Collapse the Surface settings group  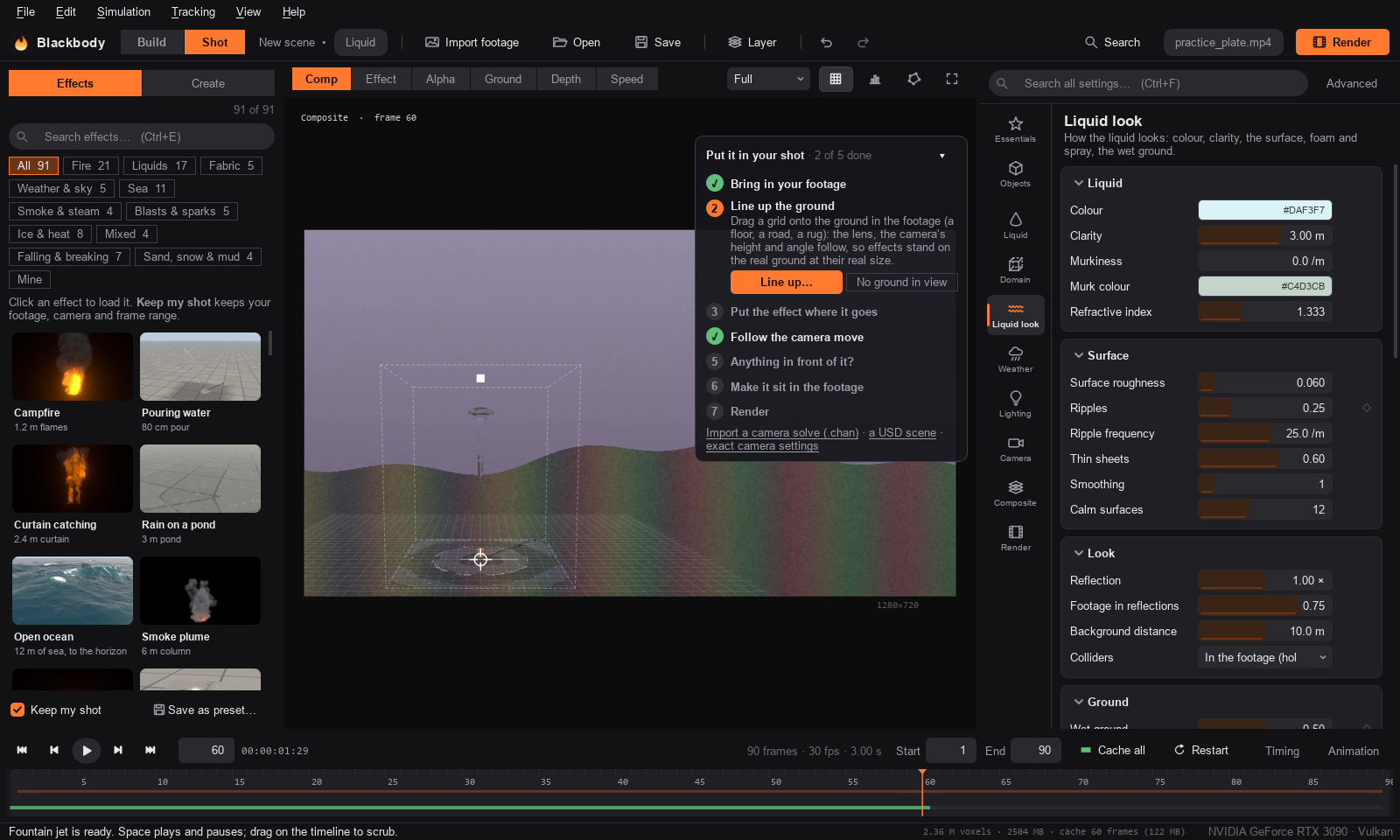pyautogui.click(x=1078, y=355)
